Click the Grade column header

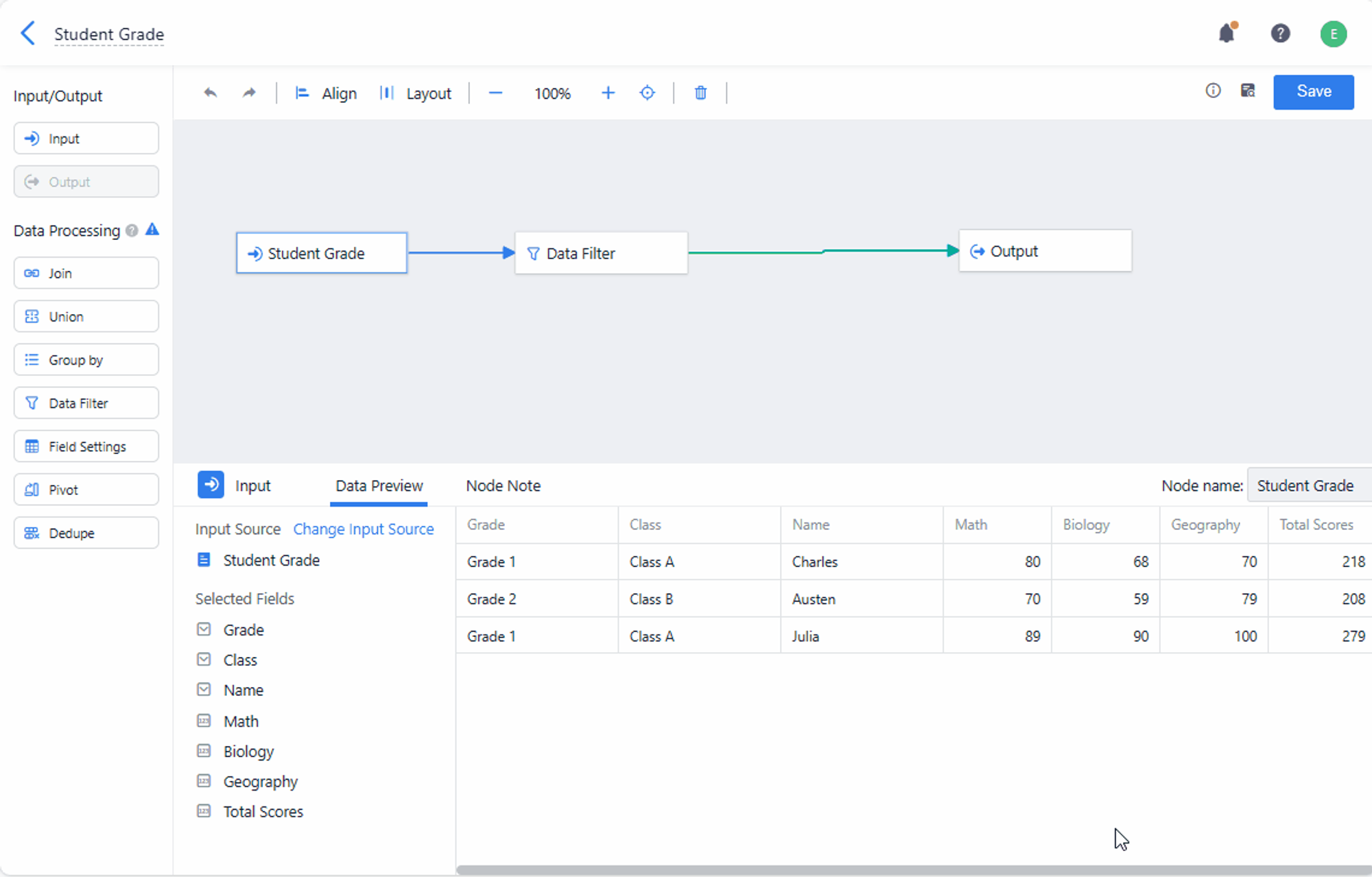537,525
